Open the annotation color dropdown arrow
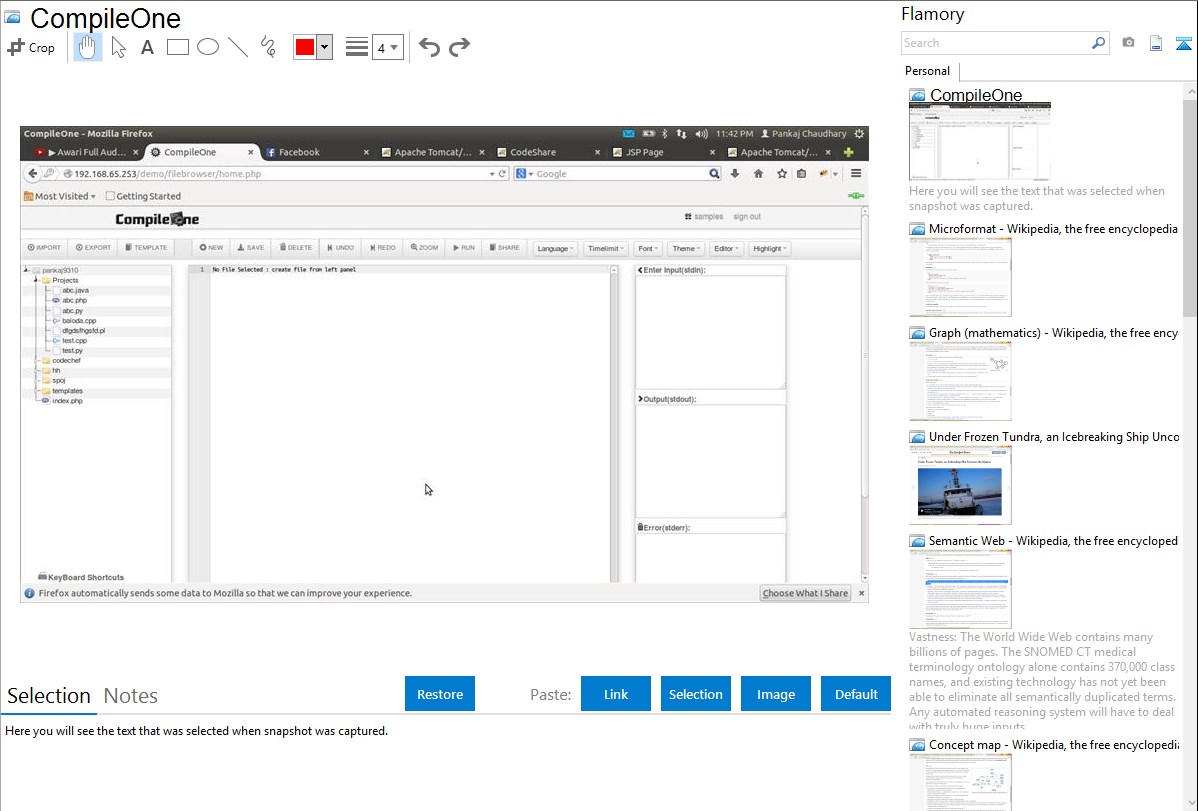Screen dimensions: 1198x811 (x=325, y=47)
